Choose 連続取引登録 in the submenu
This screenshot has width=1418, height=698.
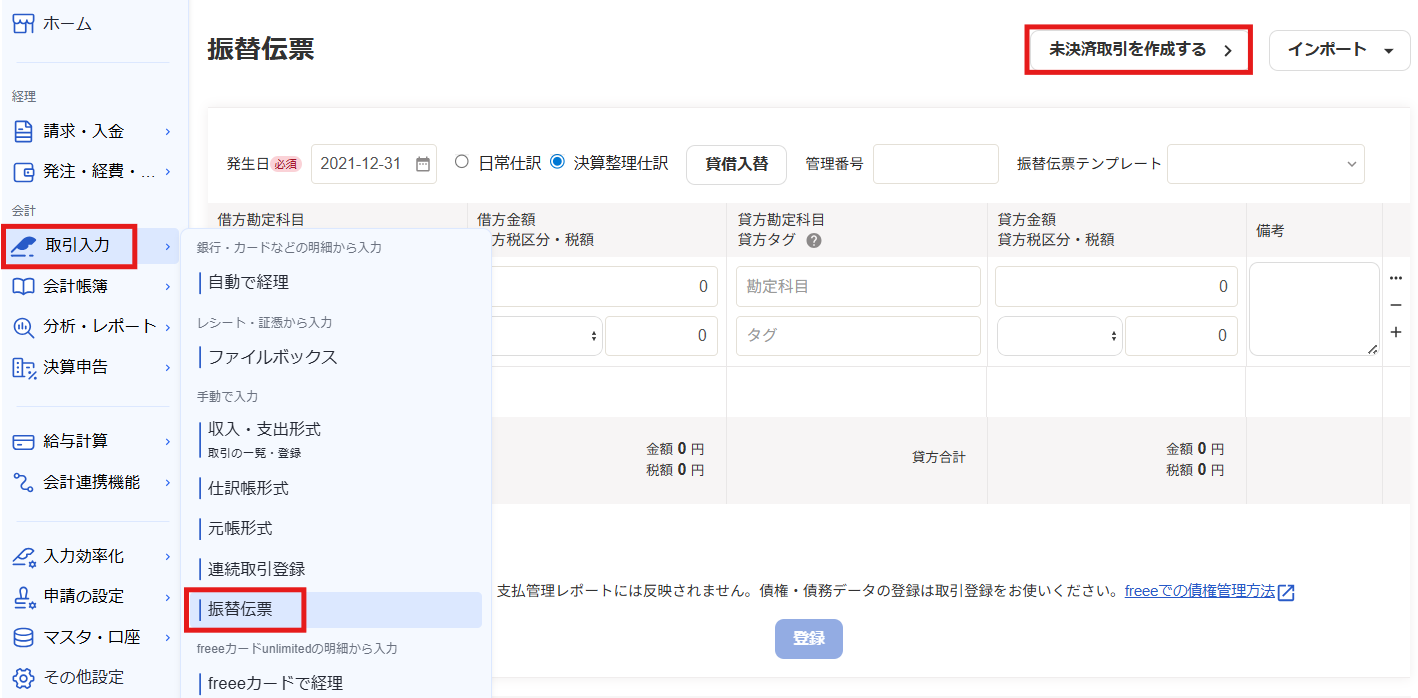tap(256, 568)
